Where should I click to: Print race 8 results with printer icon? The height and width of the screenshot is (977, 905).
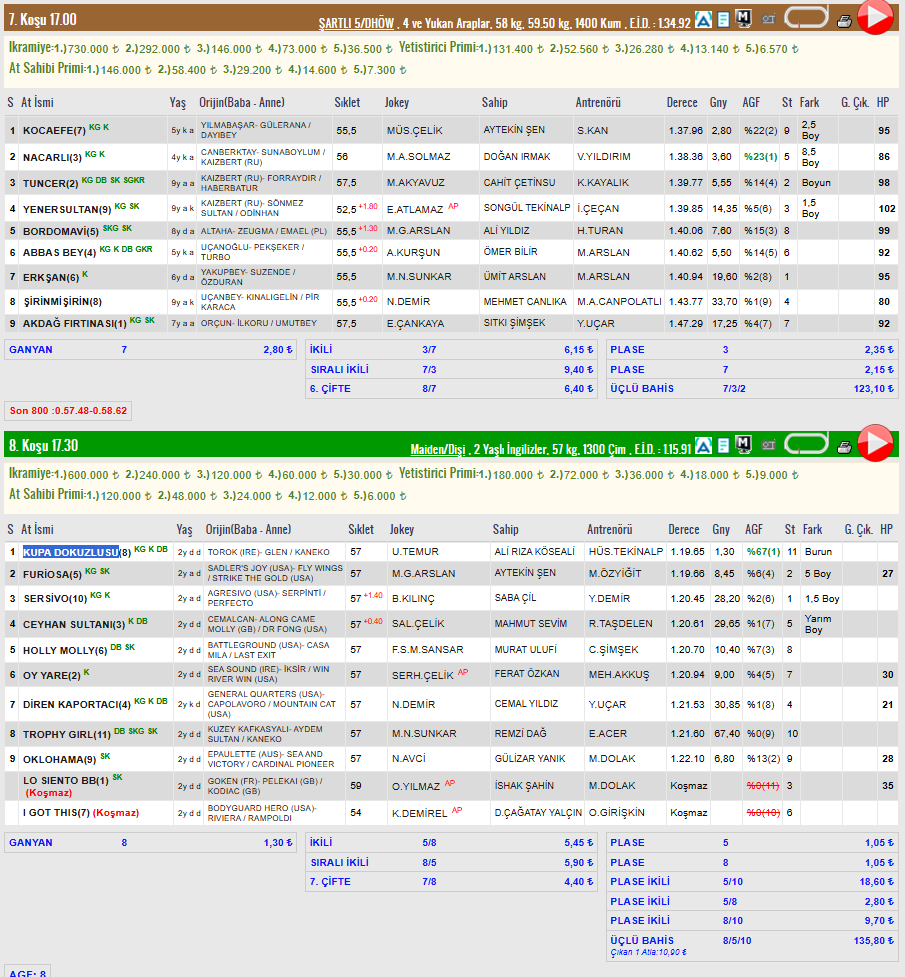pyautogui.click(x=844, y=447)
